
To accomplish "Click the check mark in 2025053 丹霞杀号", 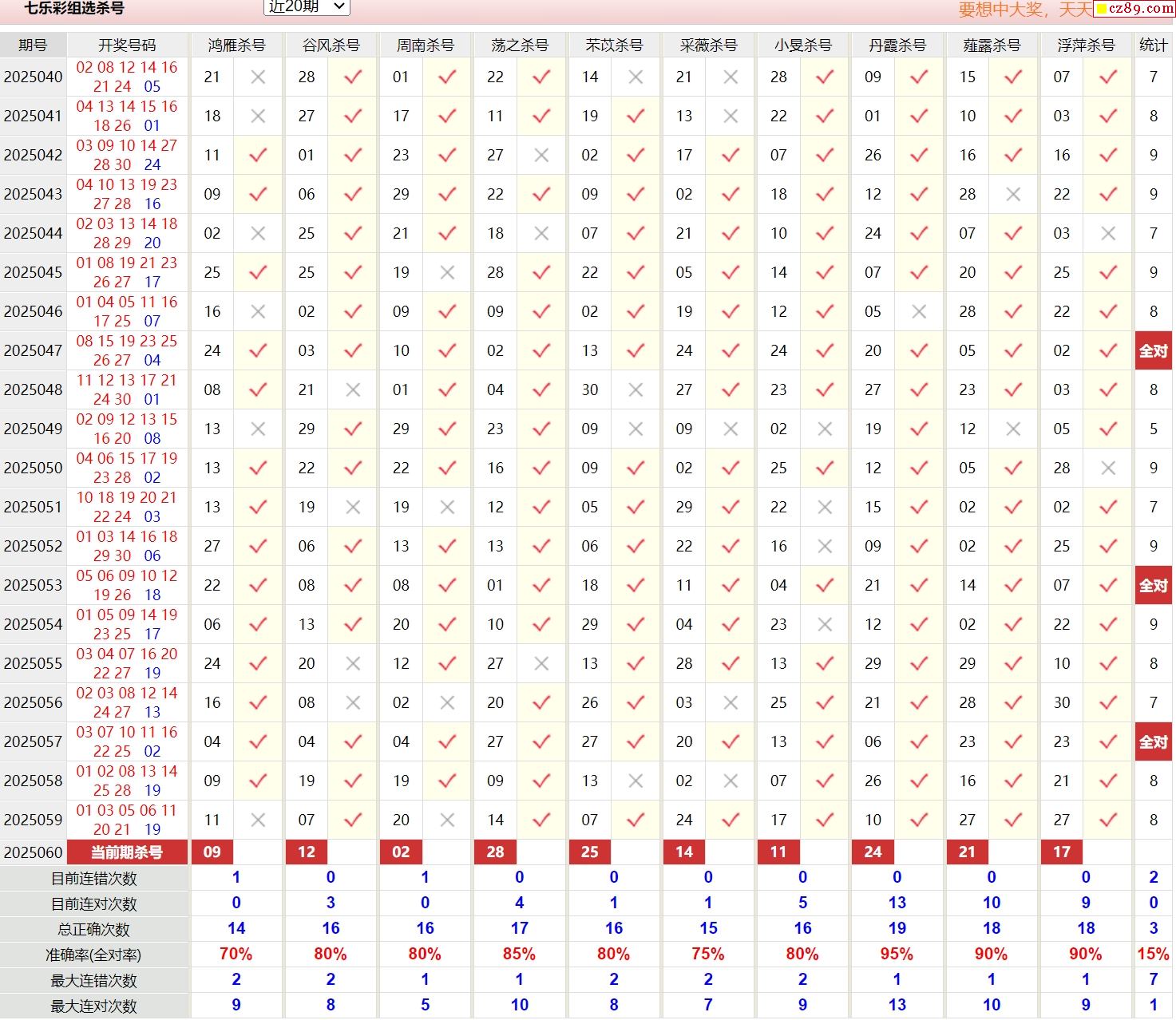I will point(919,586).
